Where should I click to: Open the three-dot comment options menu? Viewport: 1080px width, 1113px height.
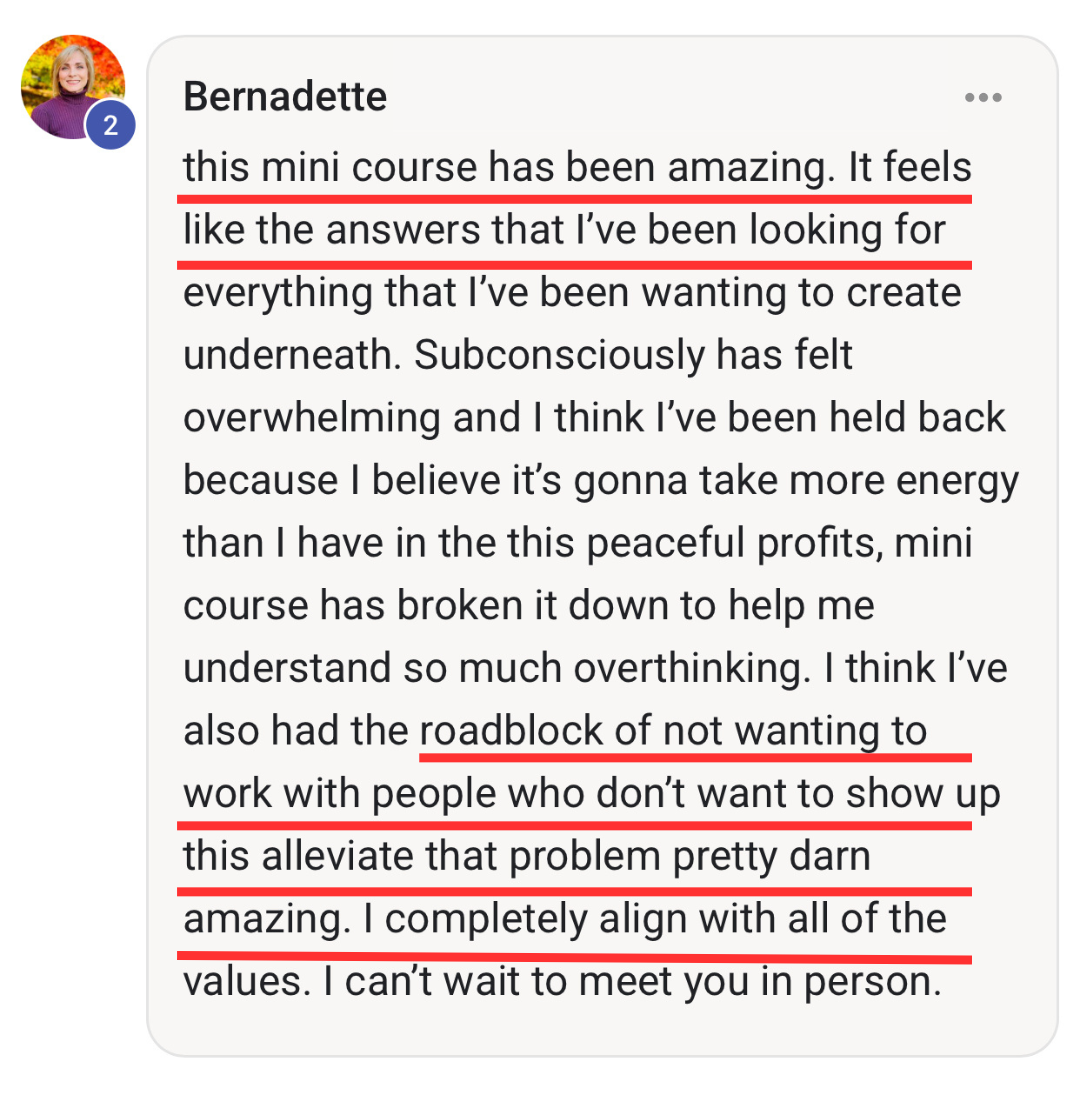983,98
